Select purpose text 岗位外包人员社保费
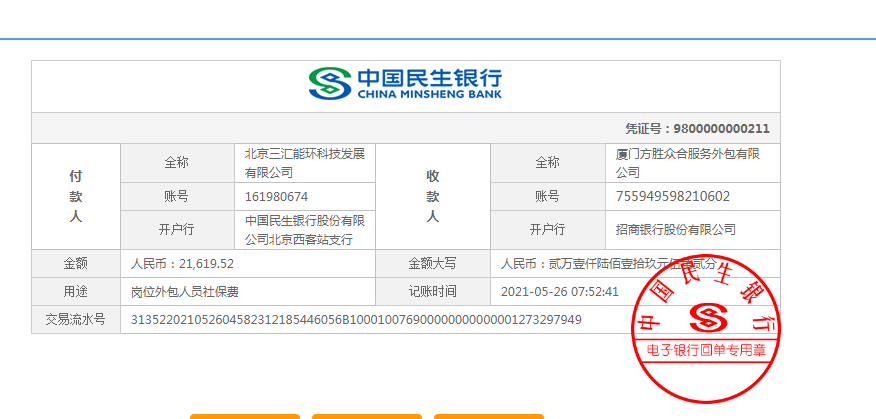The width and height of the screenshot is (876, 419). point(185,292)
